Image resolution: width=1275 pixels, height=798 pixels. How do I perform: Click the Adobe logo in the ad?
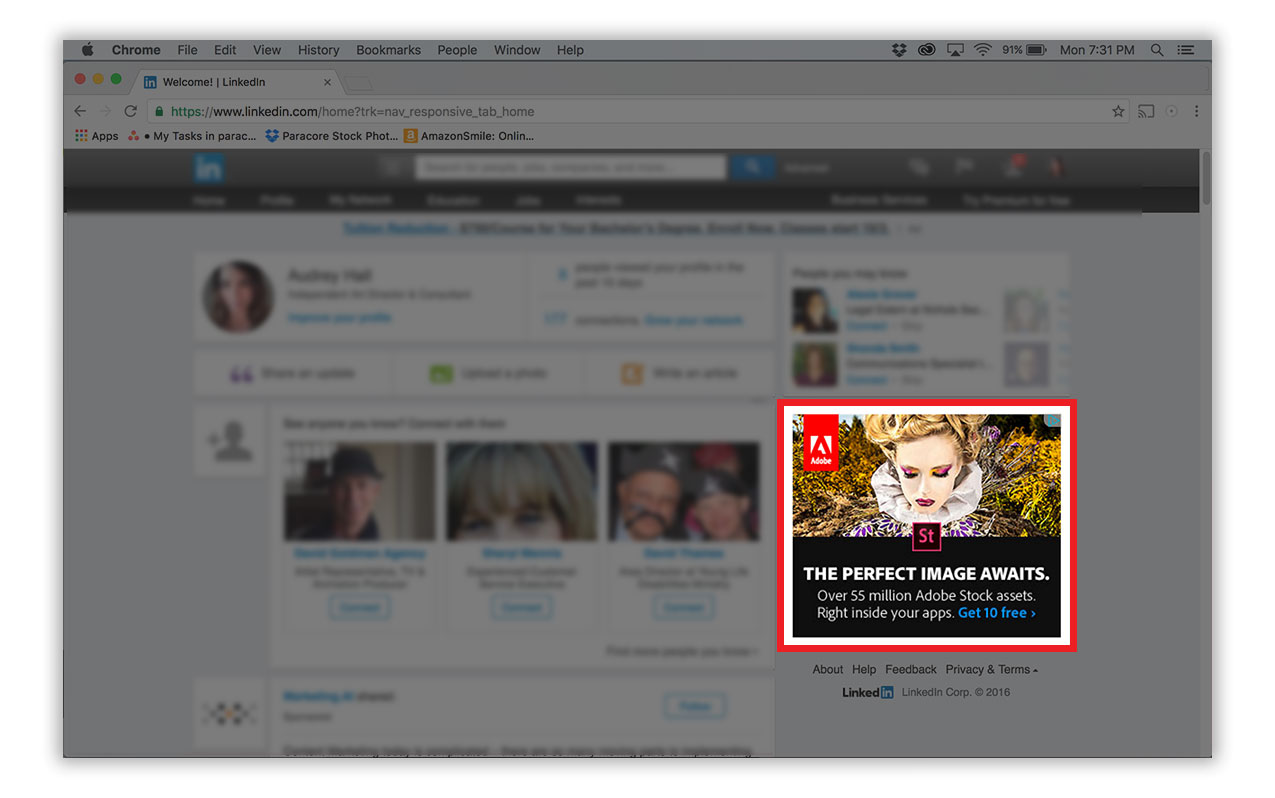click(821, 442)
